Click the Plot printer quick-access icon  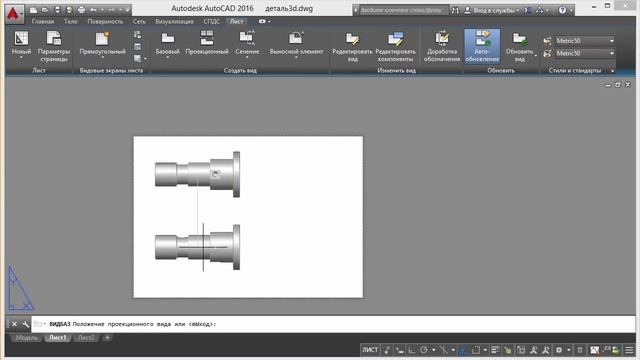(x=82, y=10)
